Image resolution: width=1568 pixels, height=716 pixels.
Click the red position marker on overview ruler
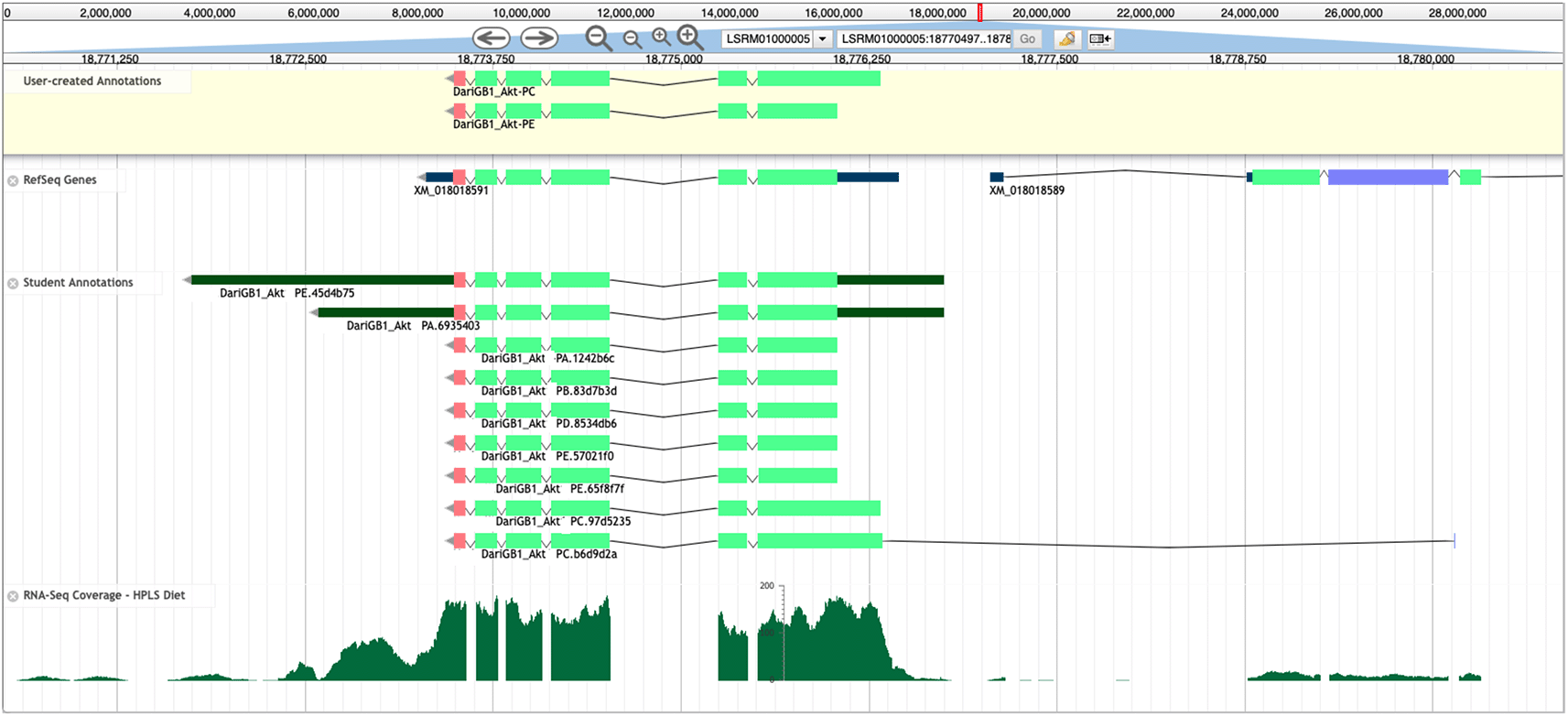(x=980, y=13)
